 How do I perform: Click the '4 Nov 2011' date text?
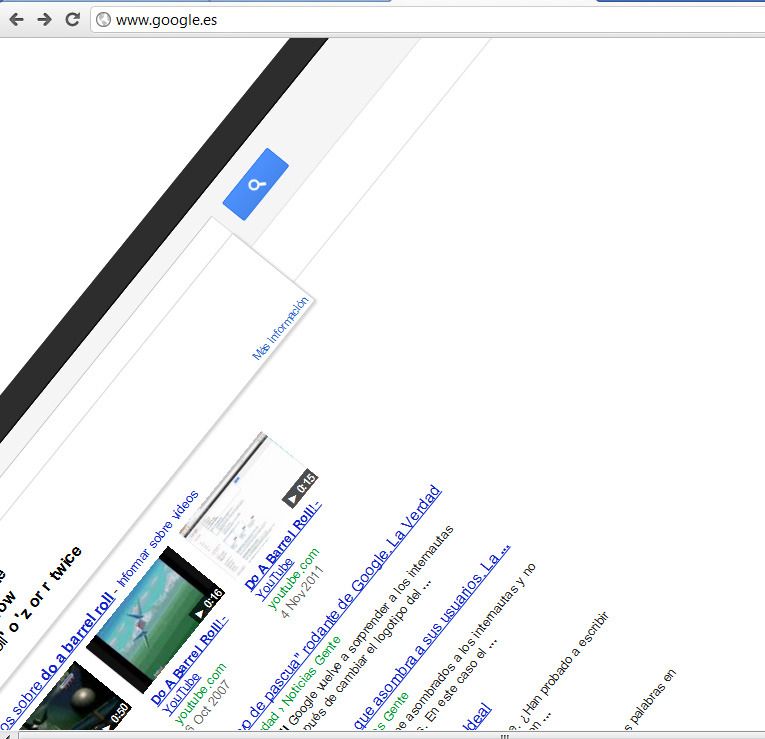(x=302, y=592)
